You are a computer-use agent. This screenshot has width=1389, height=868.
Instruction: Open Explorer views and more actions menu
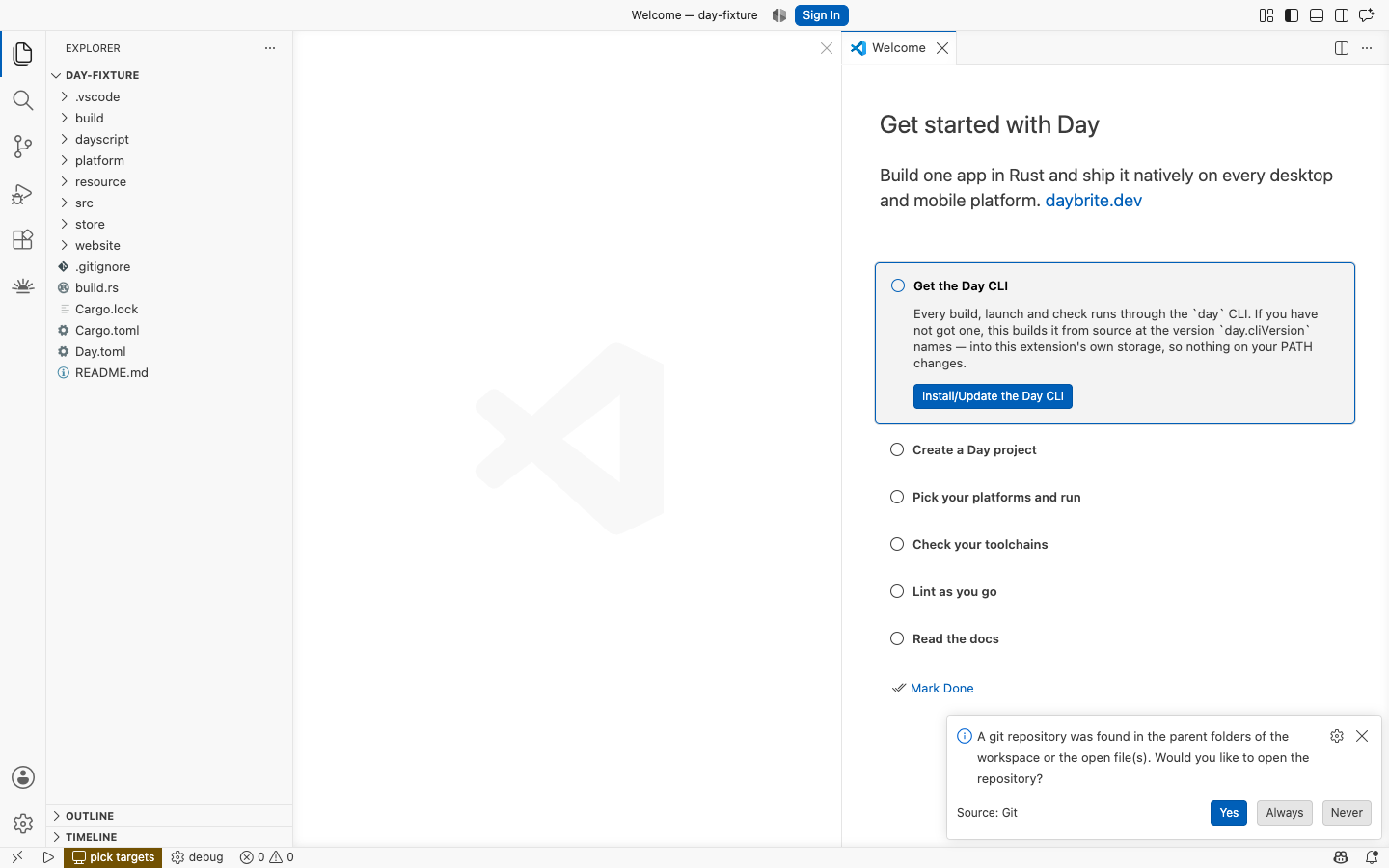270,48
